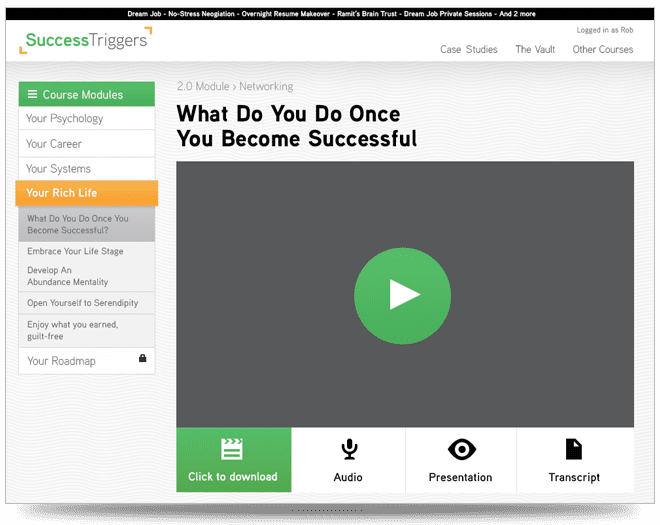
Task: Select lesson Enjoy what you earned, guilt-free
Action: tap(87, 330)
